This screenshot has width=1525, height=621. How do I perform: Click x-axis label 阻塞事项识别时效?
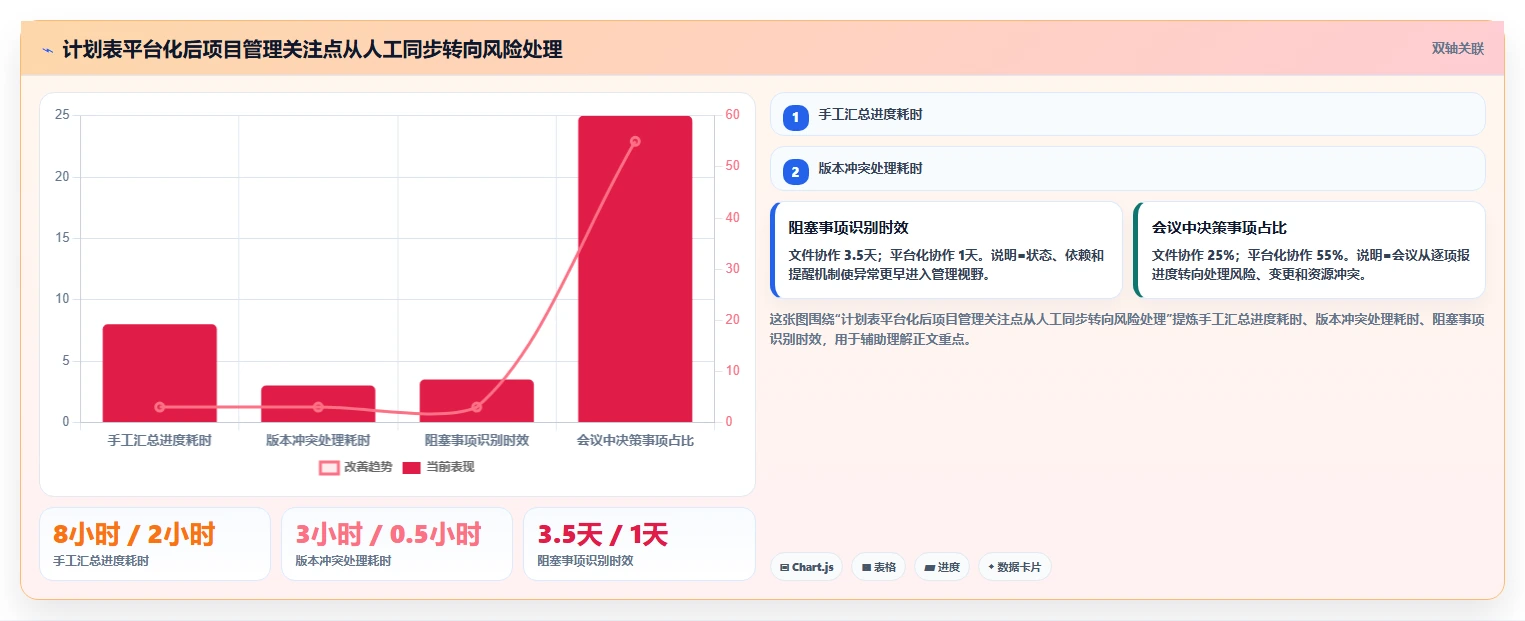477,440
